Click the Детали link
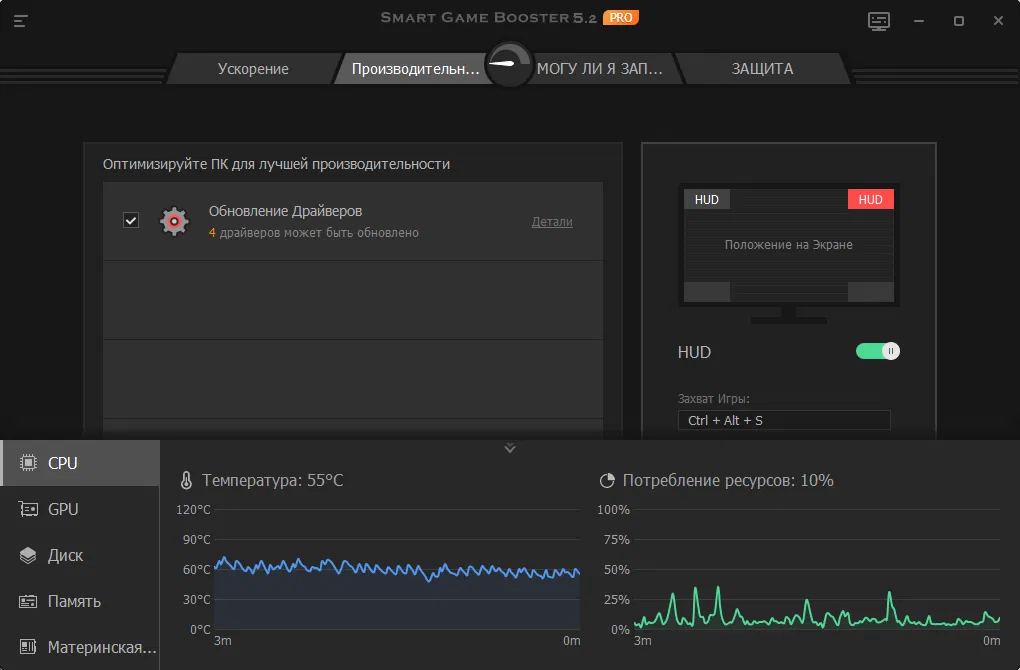1020x670 pixels. point(552,222)
